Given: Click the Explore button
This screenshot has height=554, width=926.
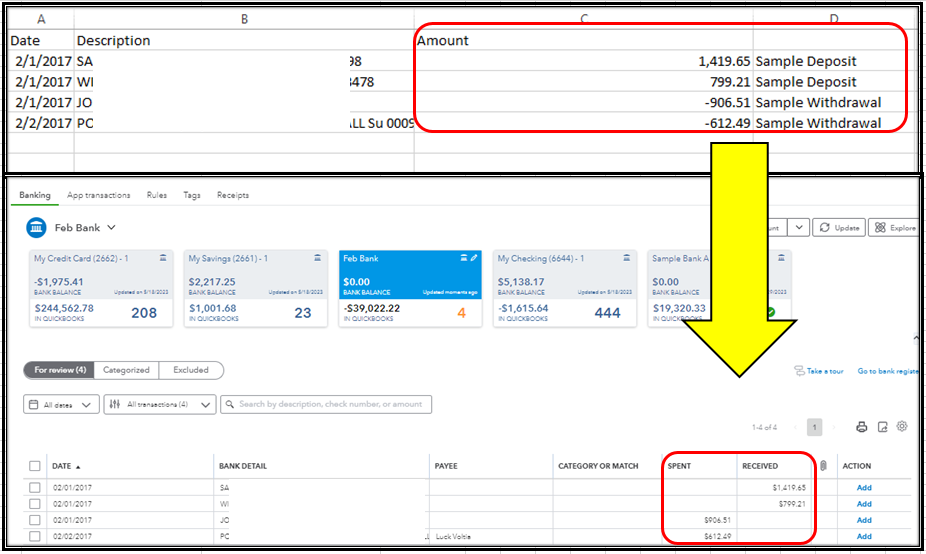Looking at the screenshot, I should pos(895,227).
